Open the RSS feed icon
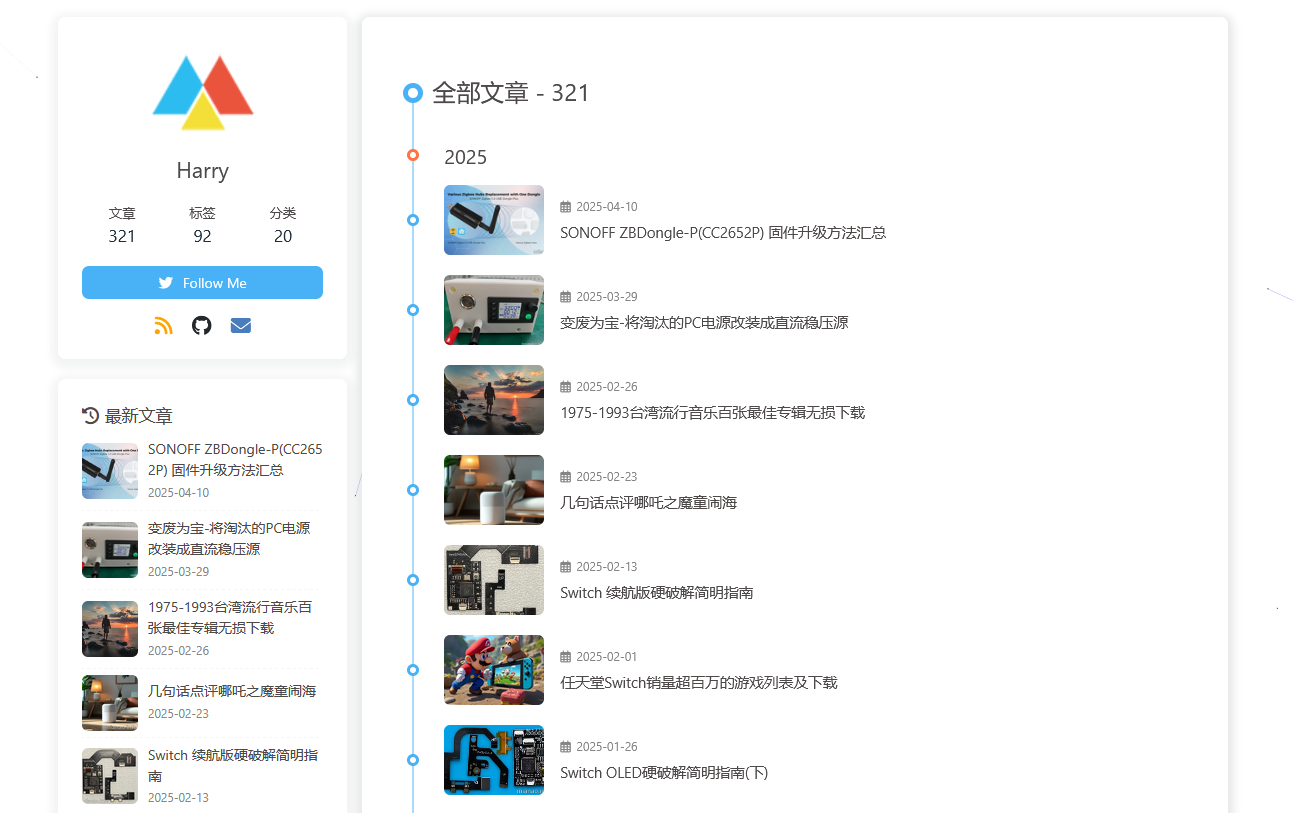The image size is (1293, 813). tap(164, 325)
